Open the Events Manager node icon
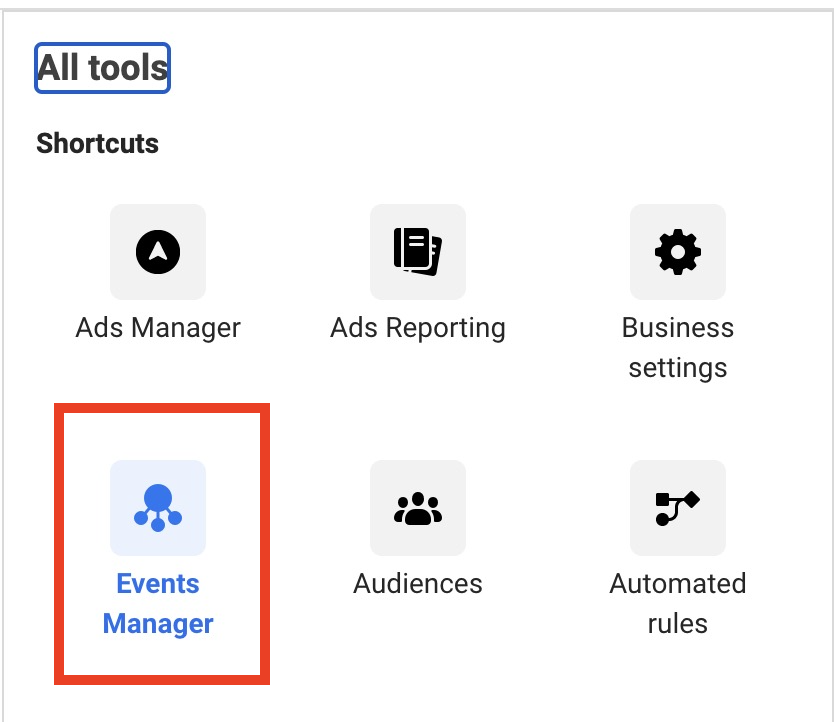Screen dimensions: 834x722 [x=157, y=508]
